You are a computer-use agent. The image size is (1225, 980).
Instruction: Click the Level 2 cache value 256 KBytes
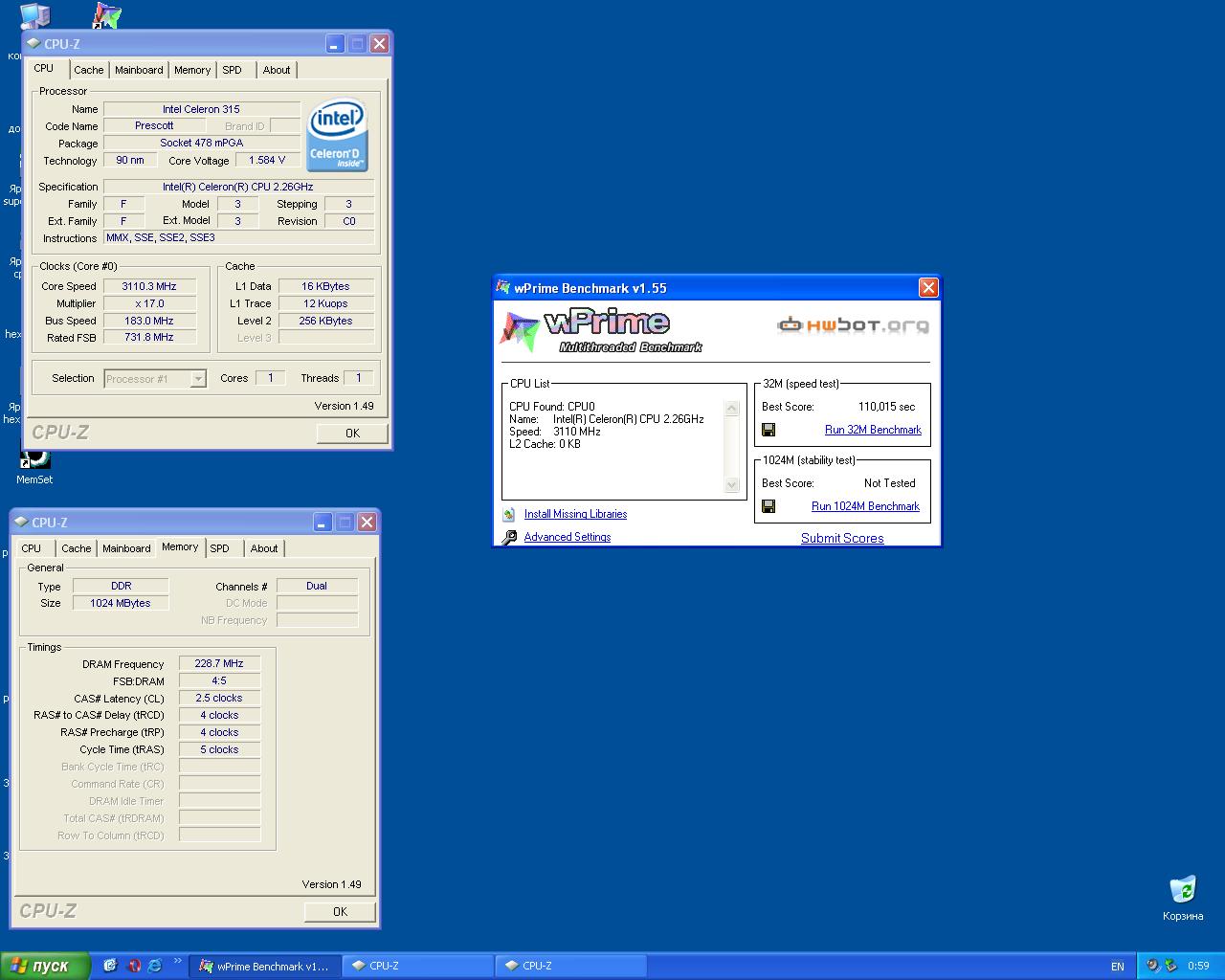325,321
